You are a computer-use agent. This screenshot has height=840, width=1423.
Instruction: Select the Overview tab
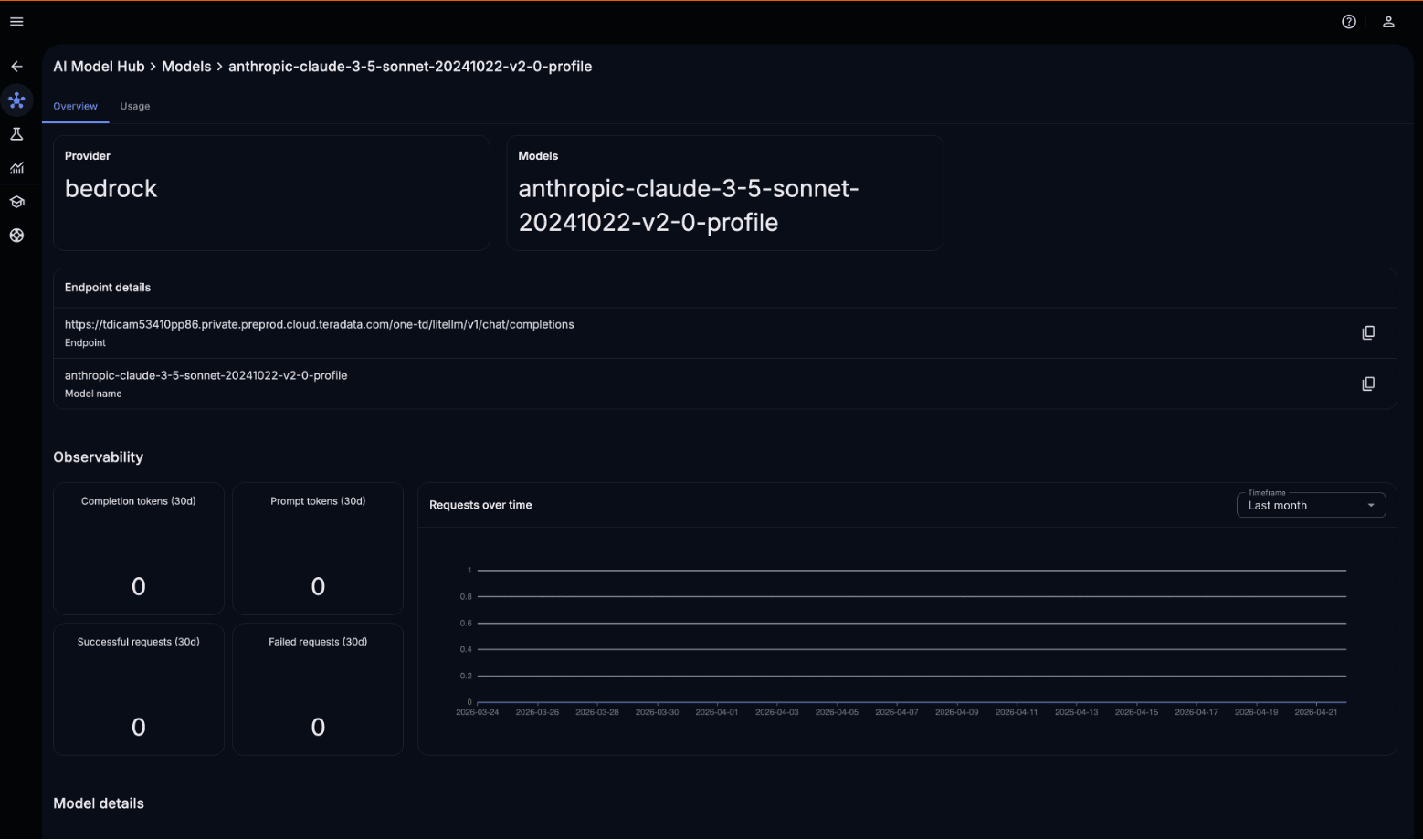75,107
